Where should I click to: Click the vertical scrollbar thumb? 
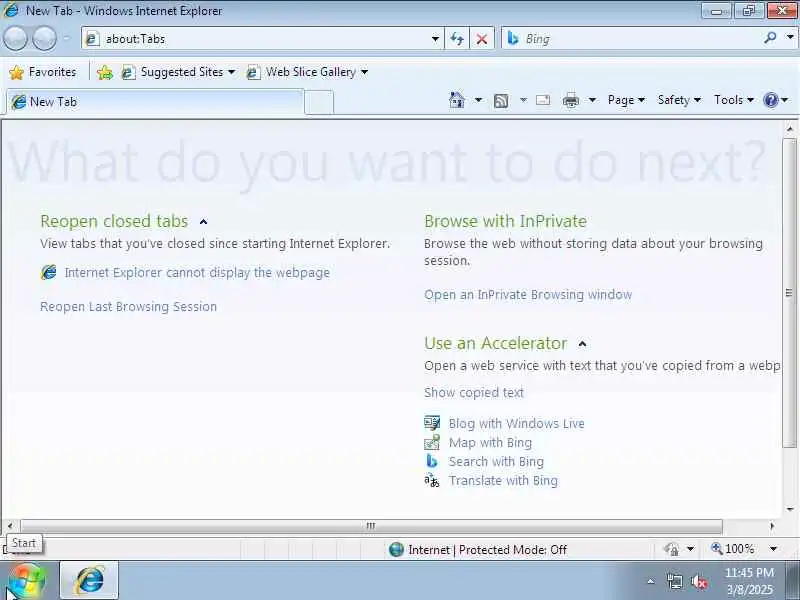tap(789, 293)
